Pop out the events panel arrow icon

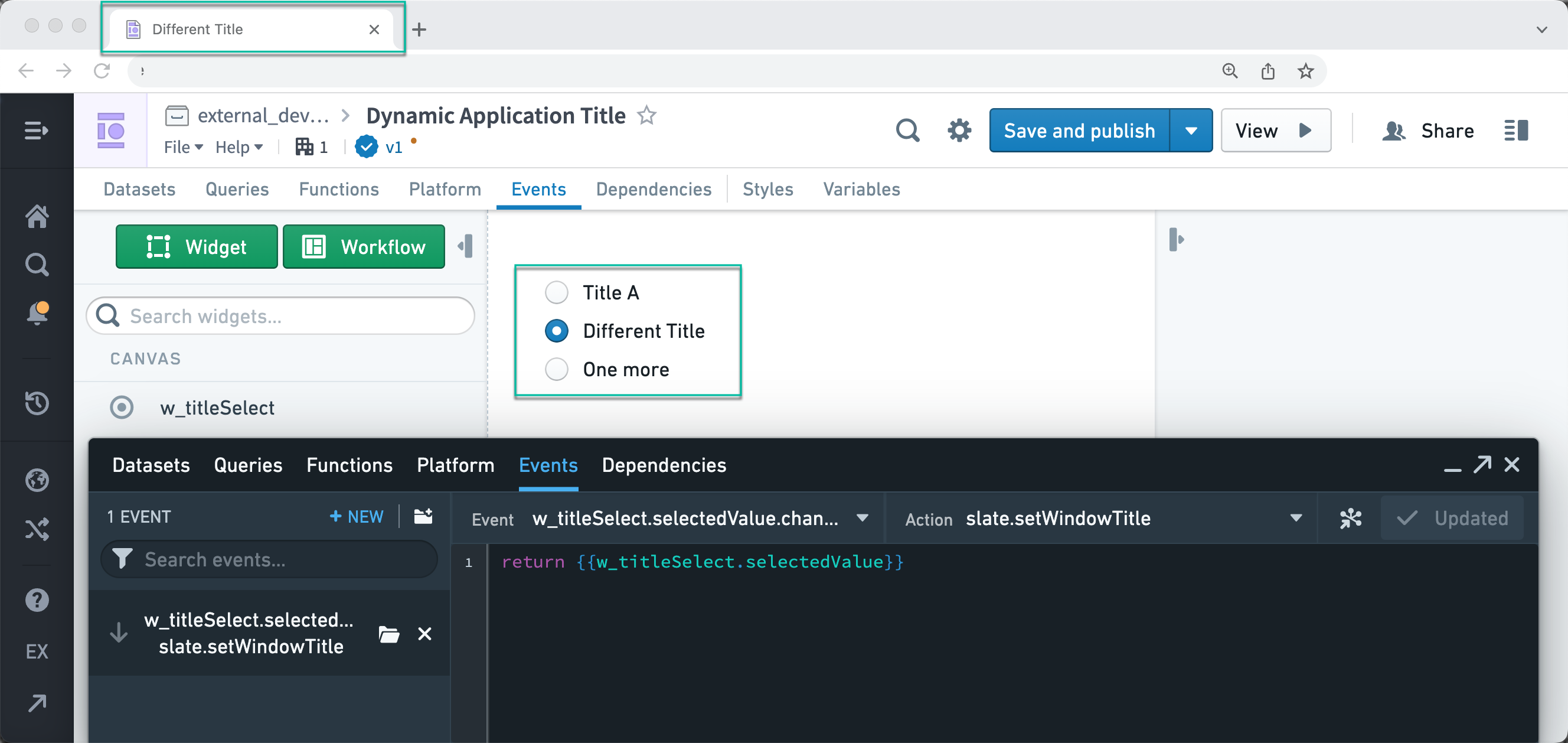(x=1482, y=465)
